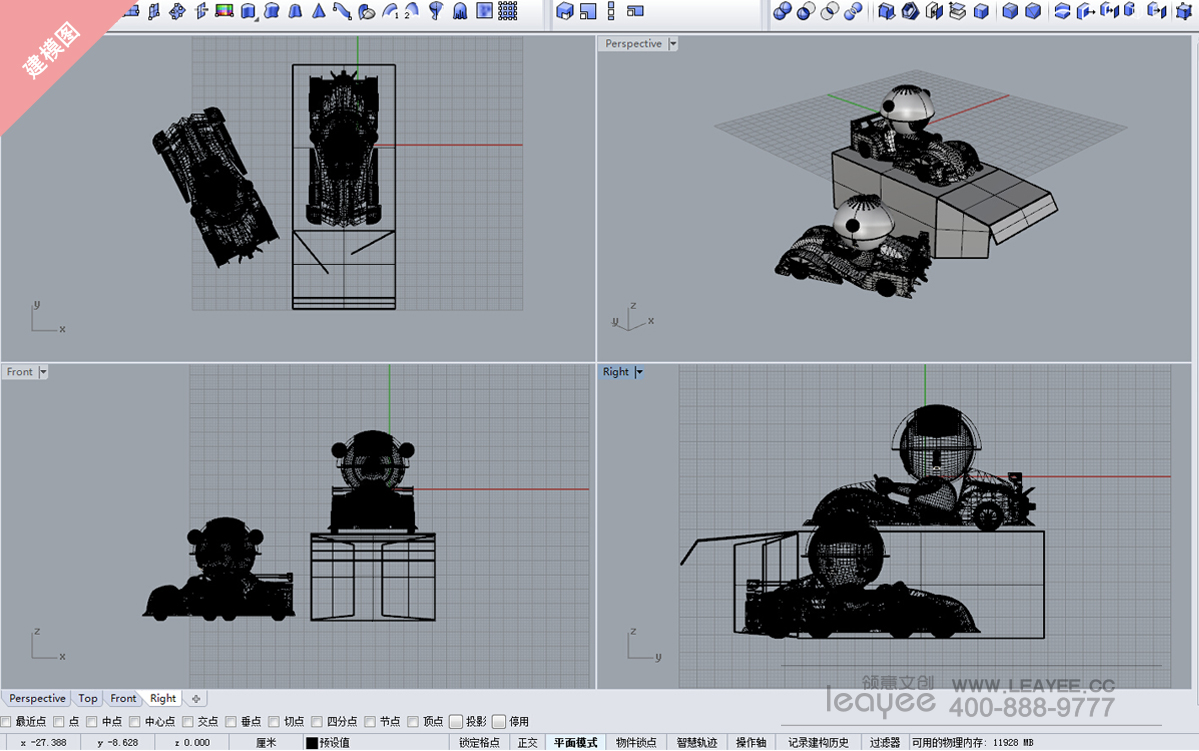Enable the 最近点 osnap checkbox

[7, 721]
